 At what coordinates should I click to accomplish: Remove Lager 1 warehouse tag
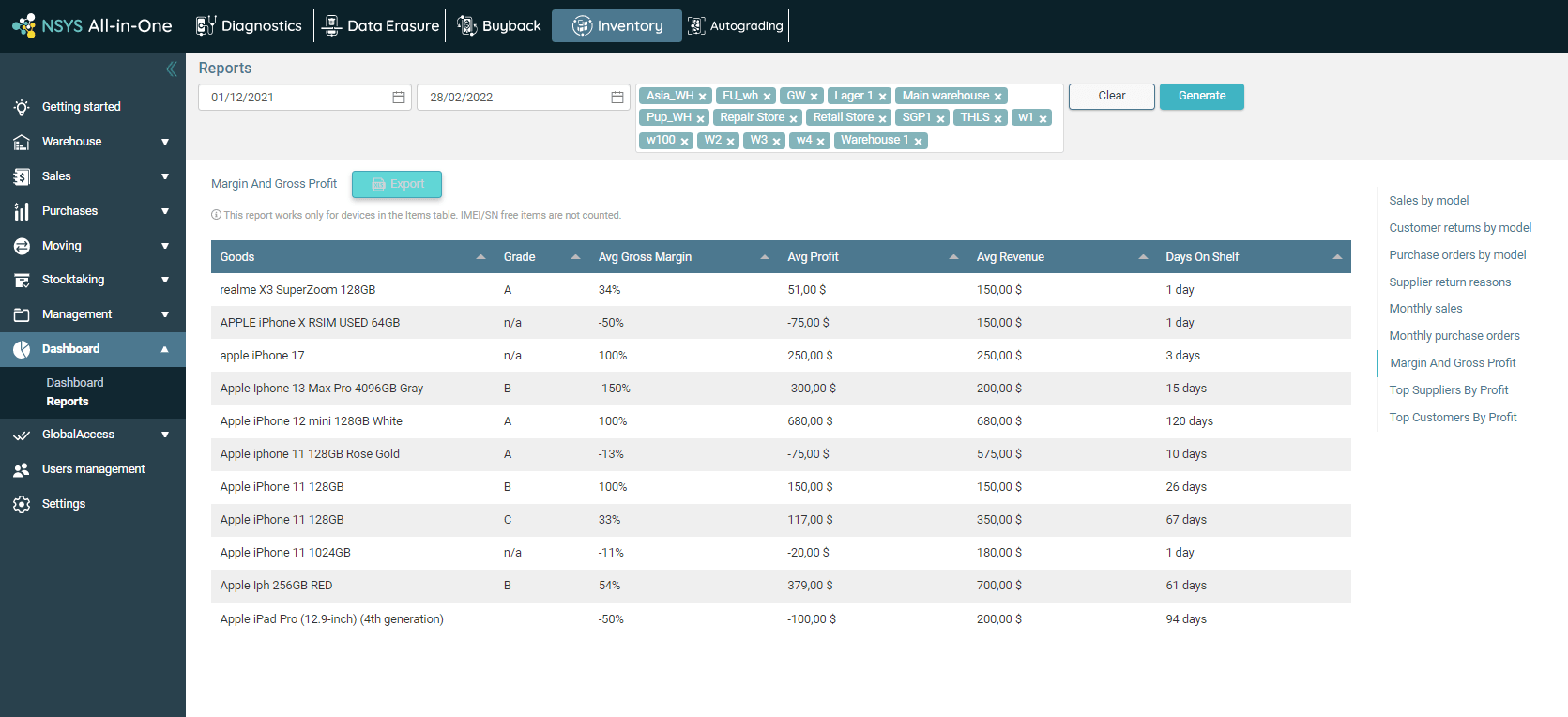click(882, 97)
